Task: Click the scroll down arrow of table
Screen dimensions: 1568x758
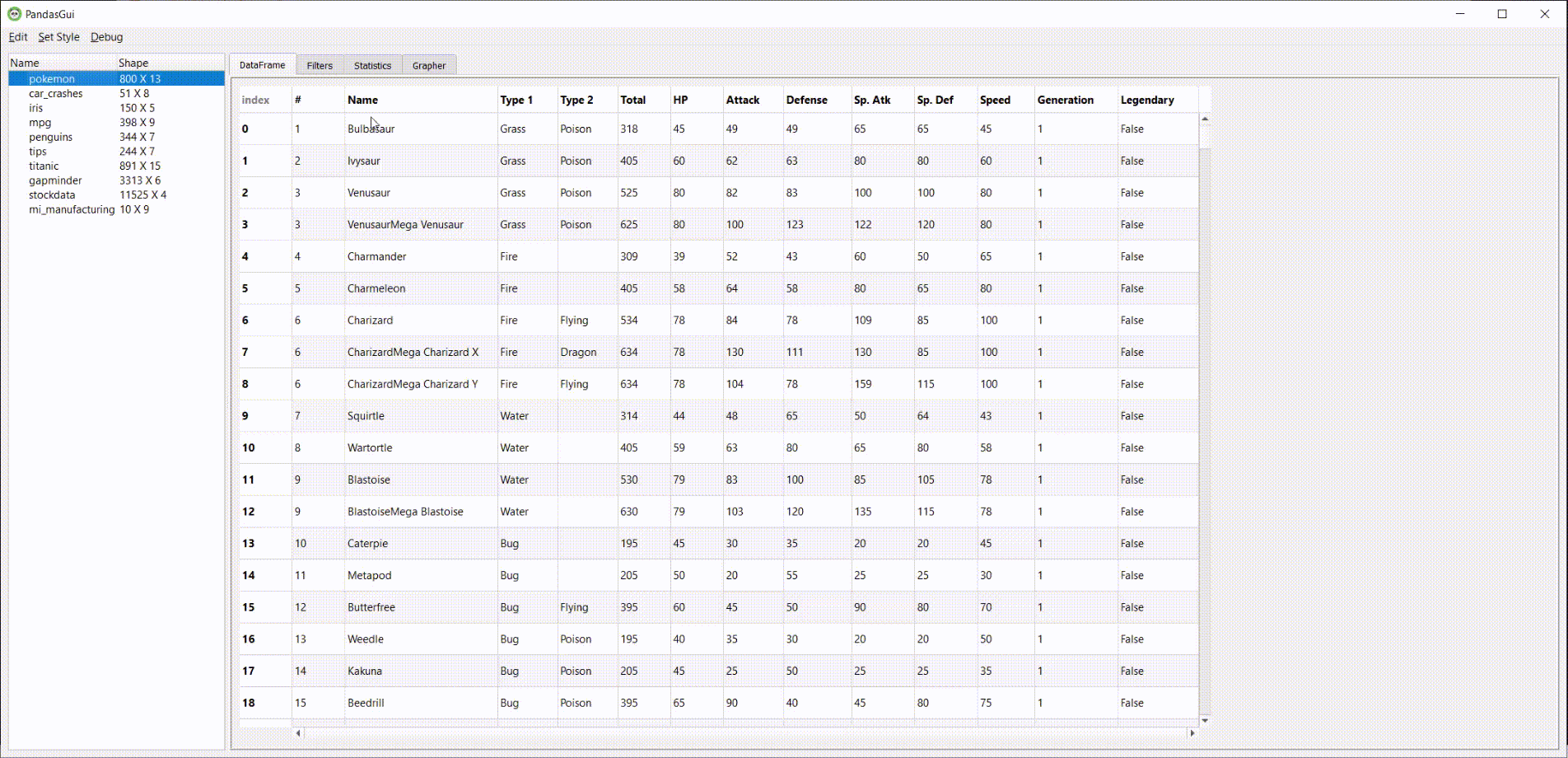Action: (x=1205, y=721)
